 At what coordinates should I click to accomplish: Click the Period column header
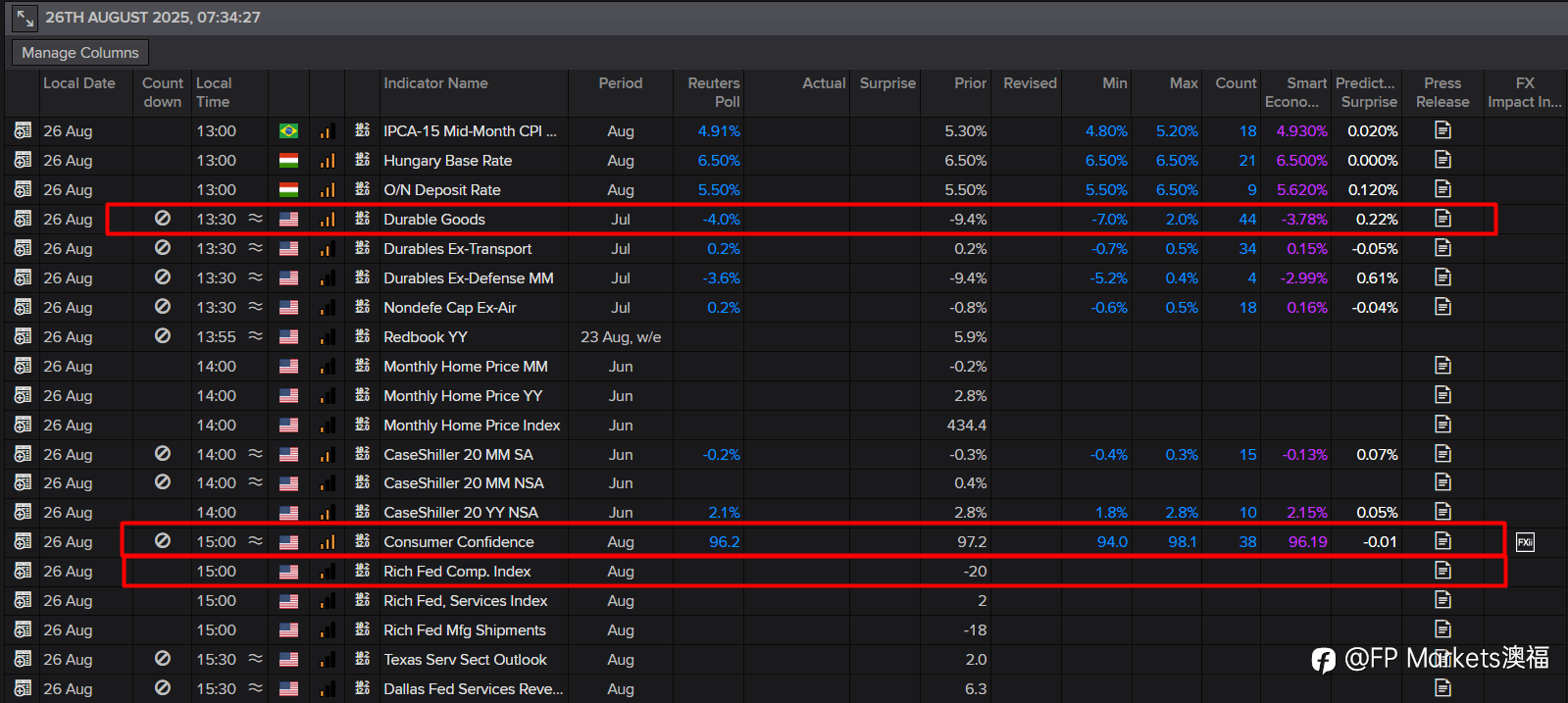click(621, 83)
